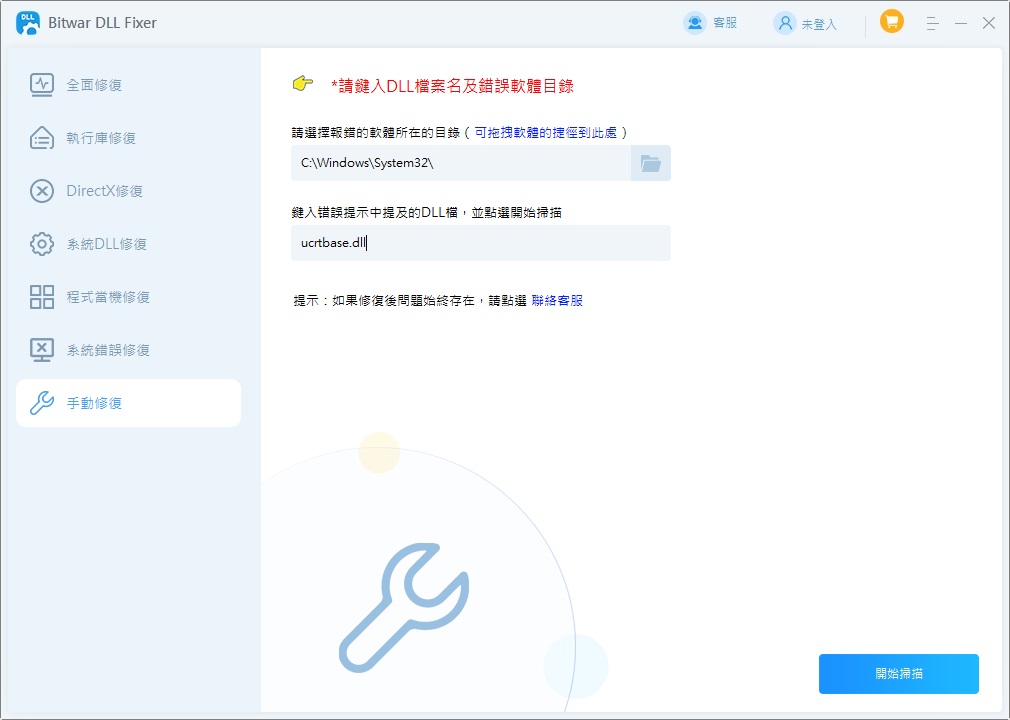
Task: Switch to 全面修復 text label
Action: (94, 85)
